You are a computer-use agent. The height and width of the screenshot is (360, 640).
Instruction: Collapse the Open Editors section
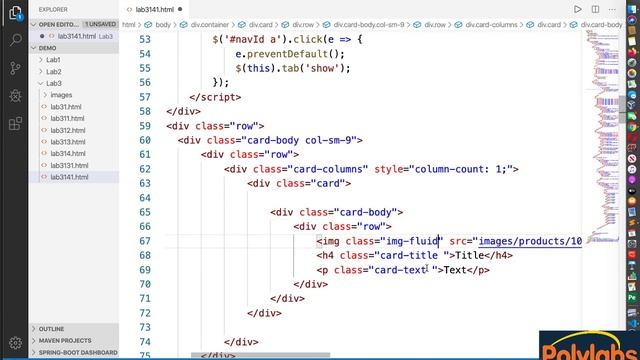click(33, 24)
